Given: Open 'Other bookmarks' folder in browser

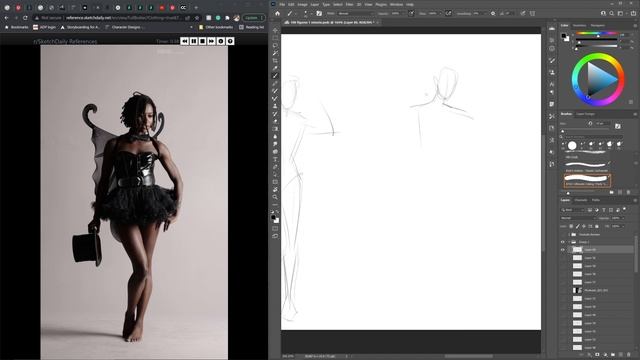Looking at the screenshot, I should (x=216, y=27).
